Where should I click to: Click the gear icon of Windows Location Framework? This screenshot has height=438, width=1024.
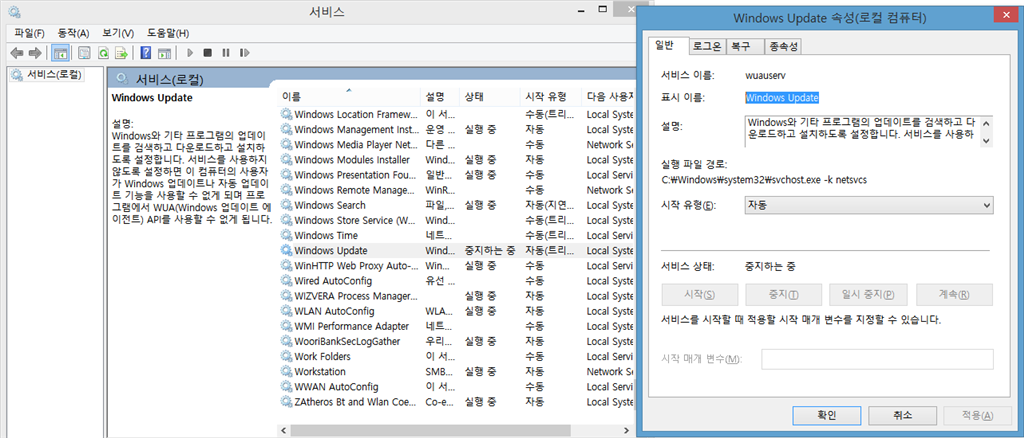[287, 114]
